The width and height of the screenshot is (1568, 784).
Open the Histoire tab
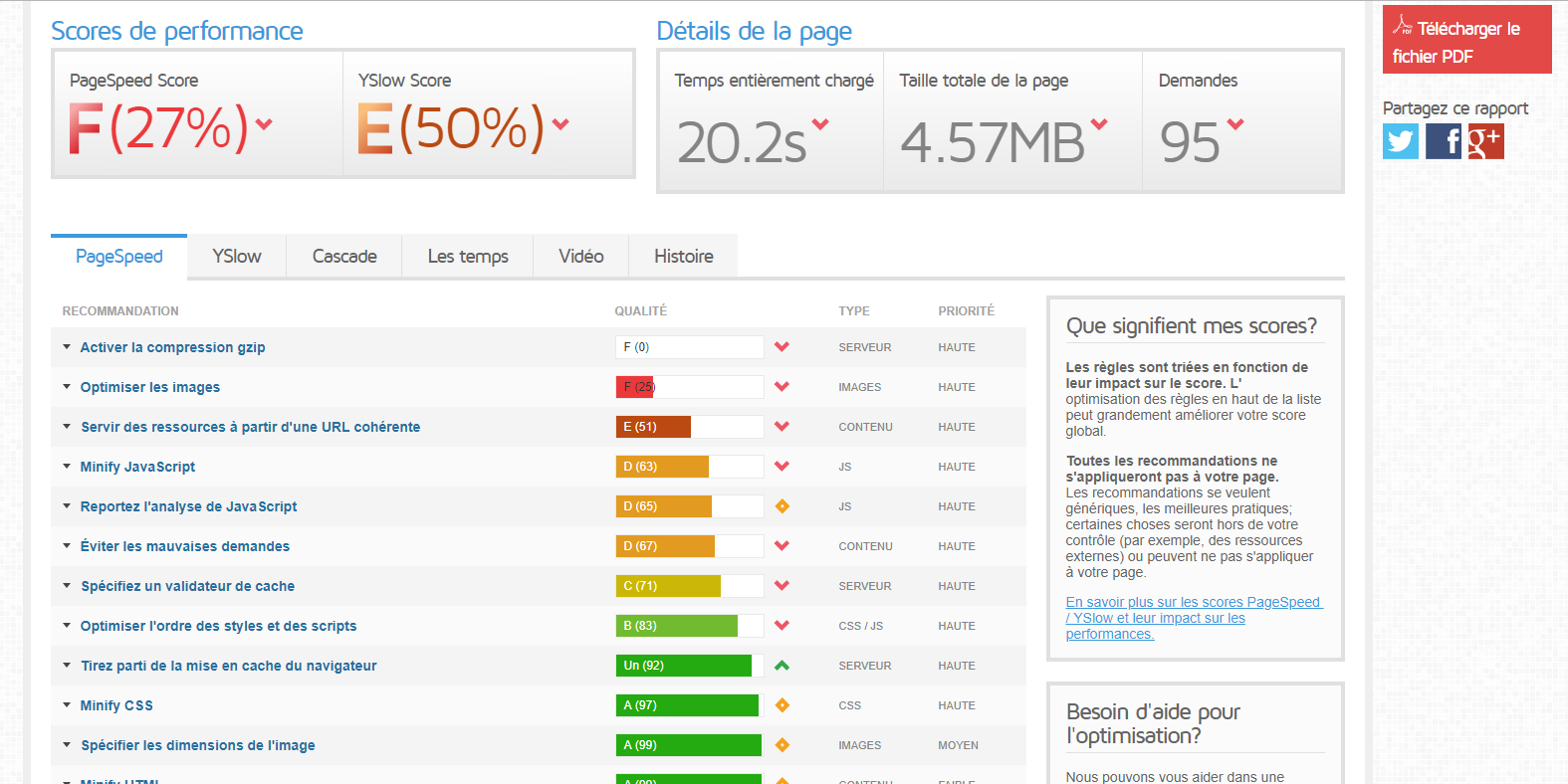684,257
